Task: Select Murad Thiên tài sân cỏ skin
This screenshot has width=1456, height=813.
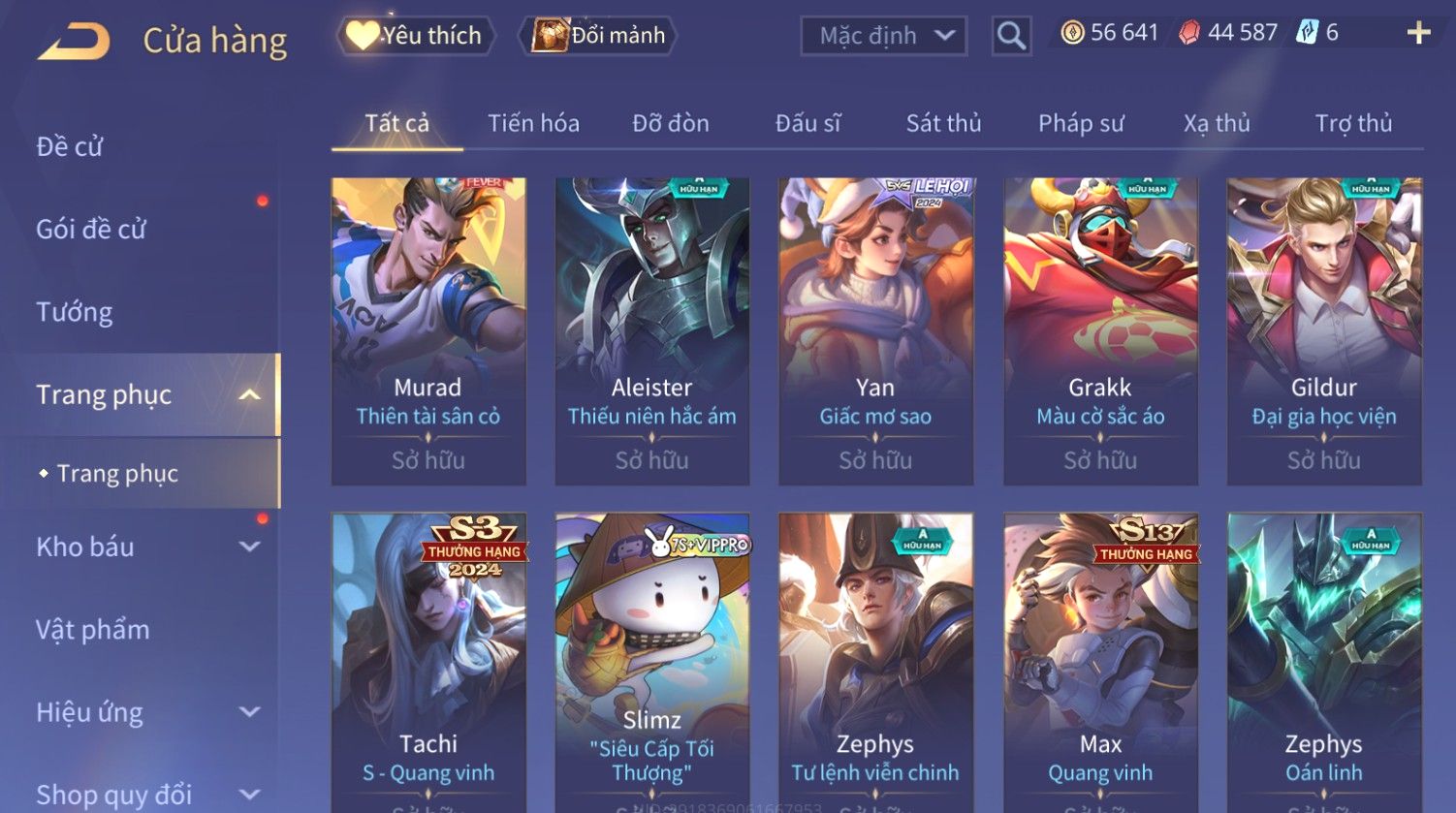Action: [428, 330]
